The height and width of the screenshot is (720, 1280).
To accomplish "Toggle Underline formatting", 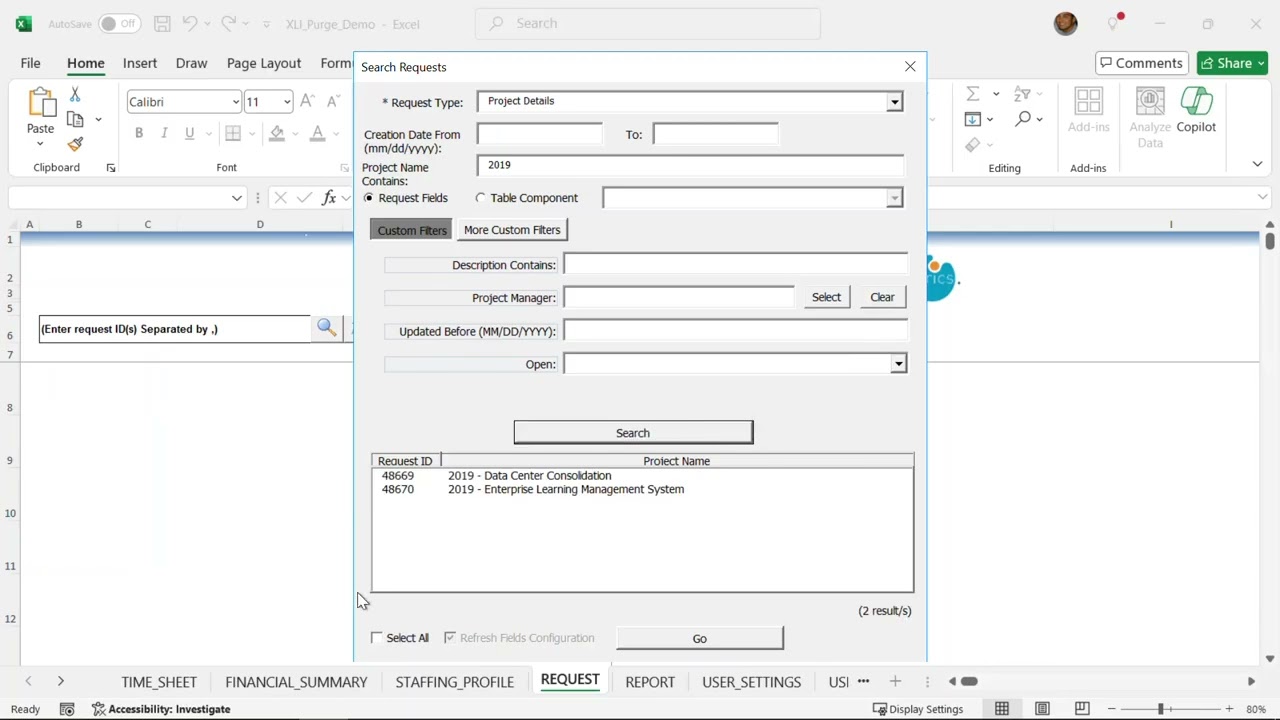I will tap(189, 133).
